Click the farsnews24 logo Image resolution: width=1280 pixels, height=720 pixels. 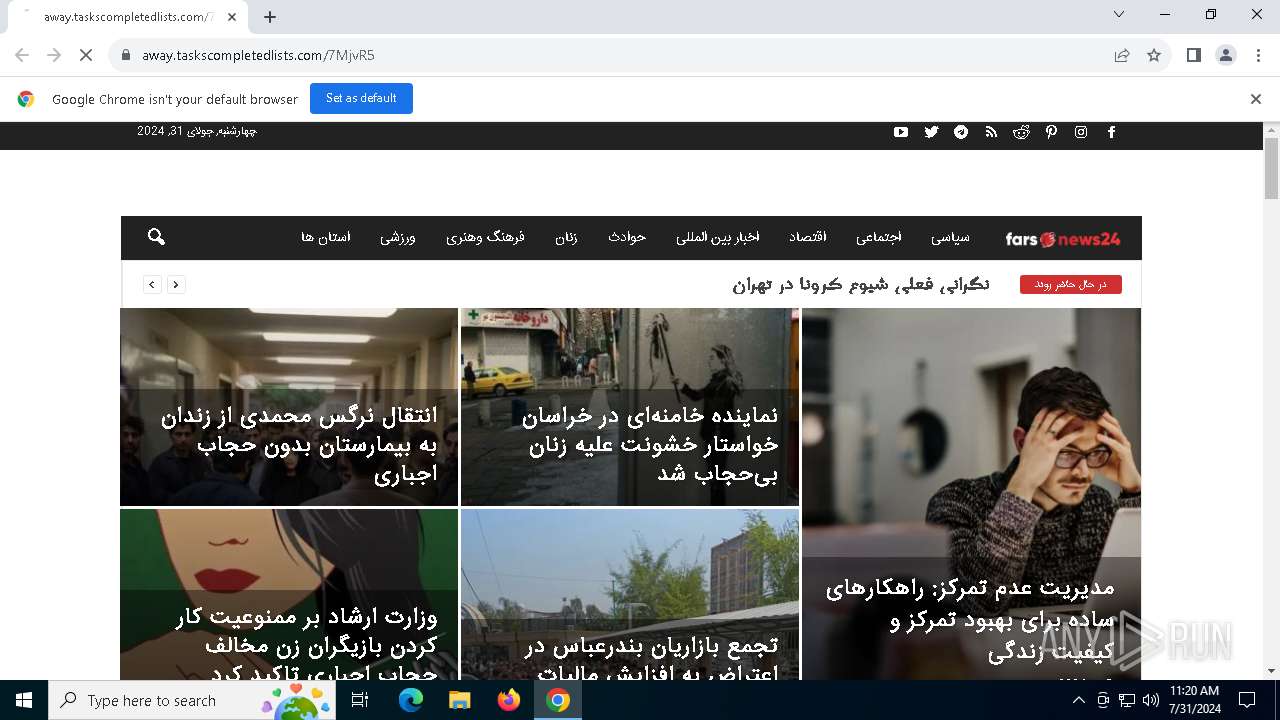[1063, 239]
